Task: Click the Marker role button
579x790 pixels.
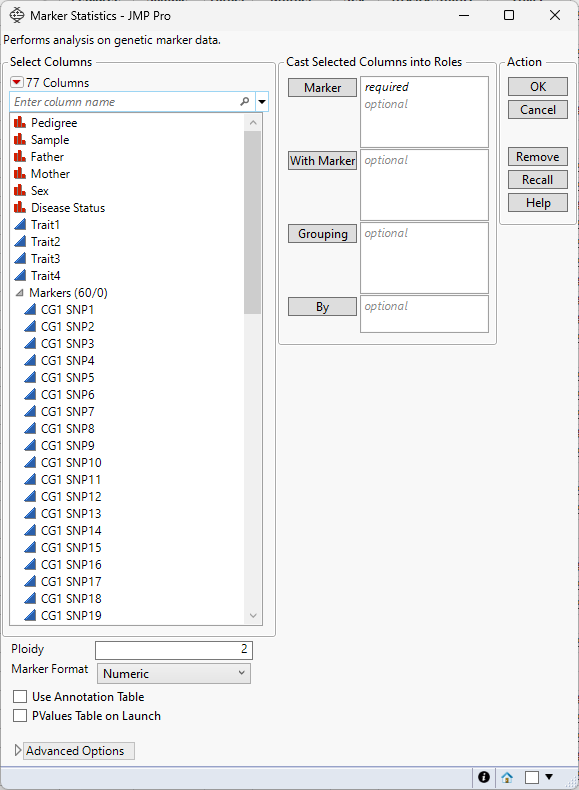Action: (323, 88)
